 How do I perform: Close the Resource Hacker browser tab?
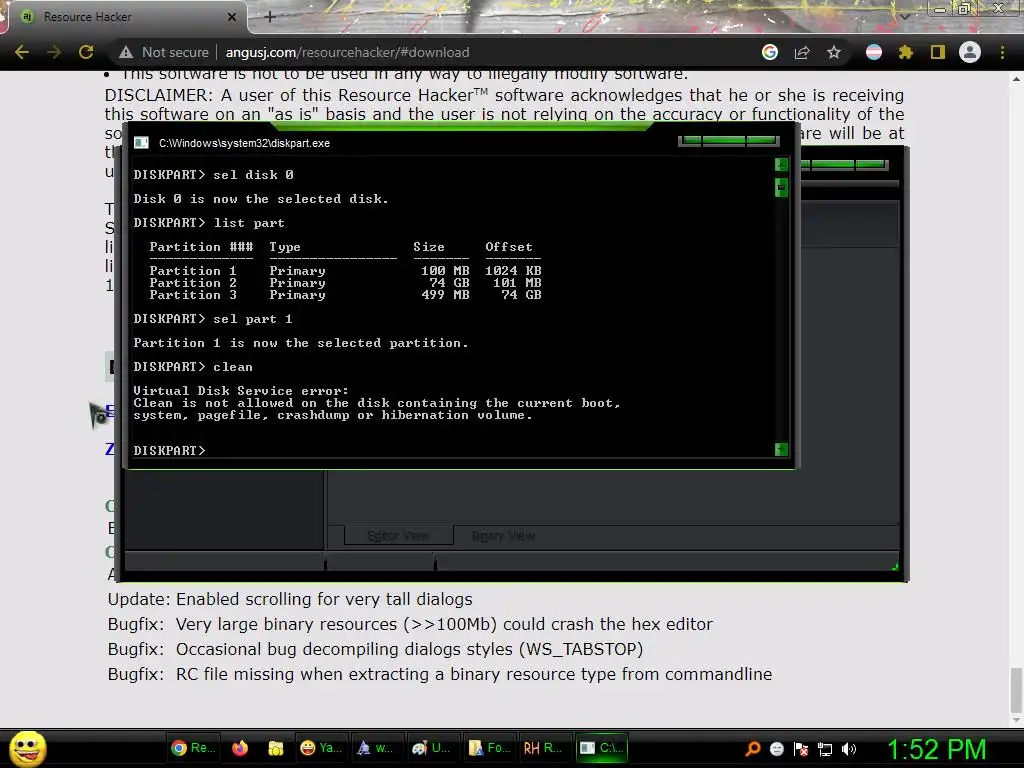coord(232,17)
